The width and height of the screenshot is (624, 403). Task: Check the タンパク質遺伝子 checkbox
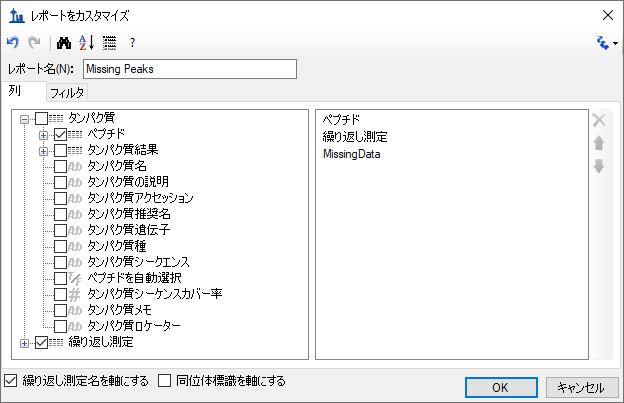point(60,230)
